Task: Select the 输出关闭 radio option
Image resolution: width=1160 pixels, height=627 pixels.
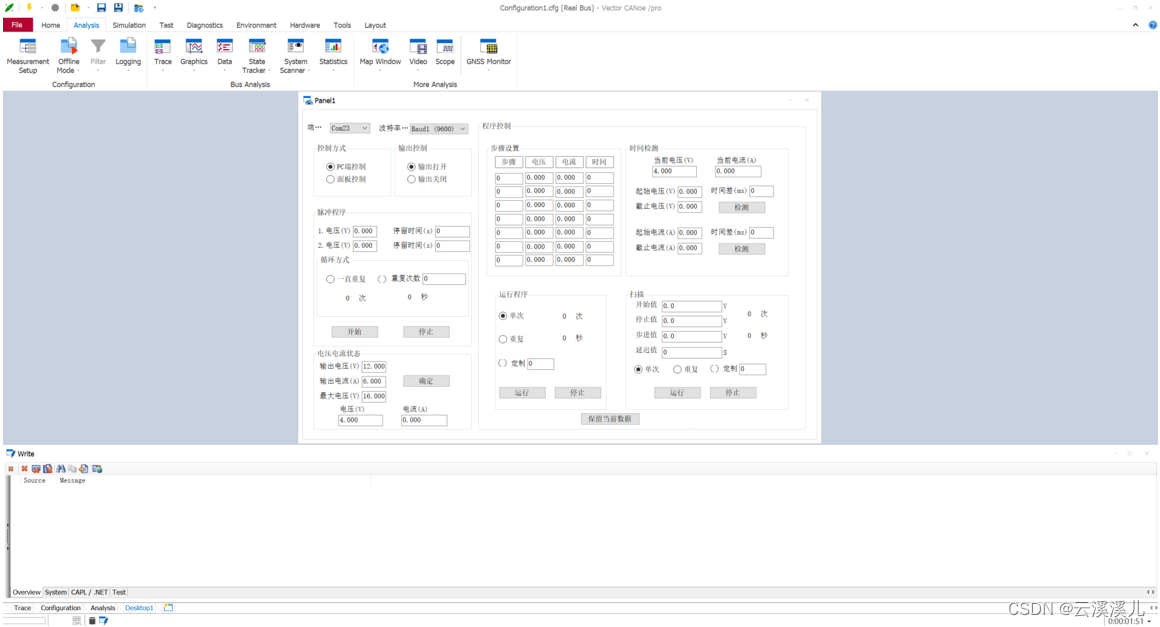Action: click(x=411, y=180)
